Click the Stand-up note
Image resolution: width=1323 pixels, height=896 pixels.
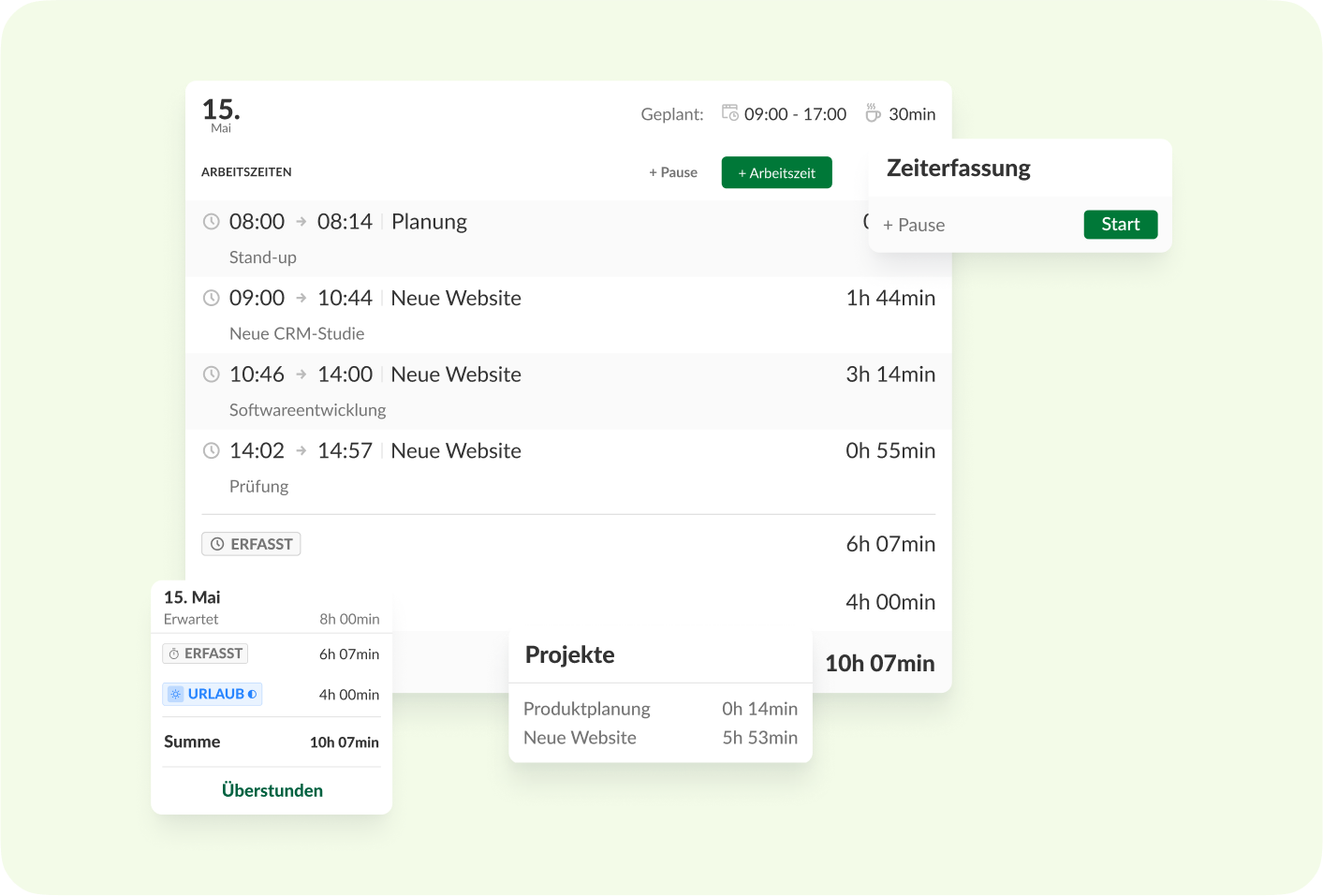pyautogui.click(x=263, y=257)
